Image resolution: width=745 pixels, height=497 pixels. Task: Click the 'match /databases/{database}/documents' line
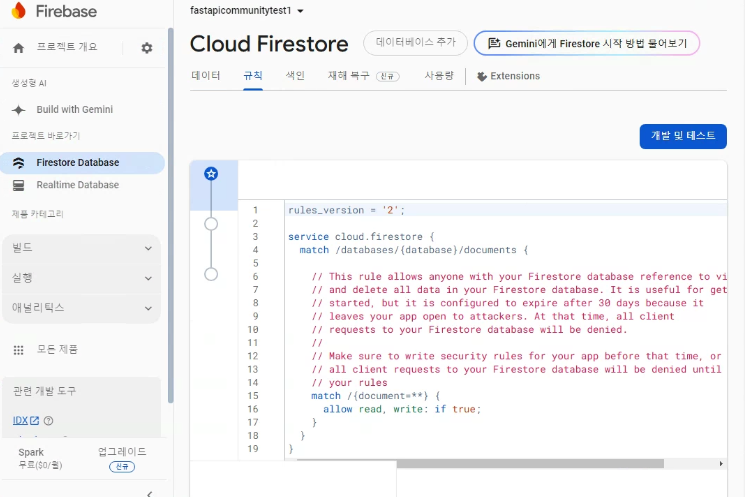(413, 250)
